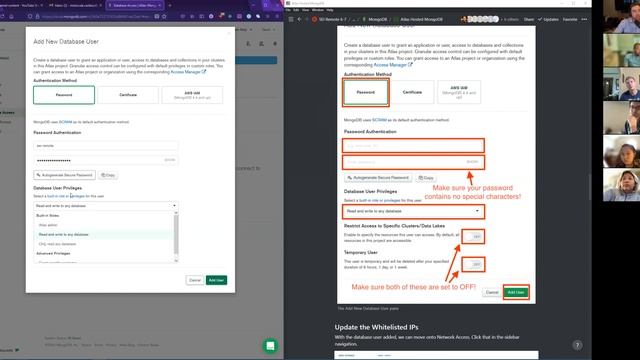Open the privileges dropdown in browser dialog

coord(106,206)
